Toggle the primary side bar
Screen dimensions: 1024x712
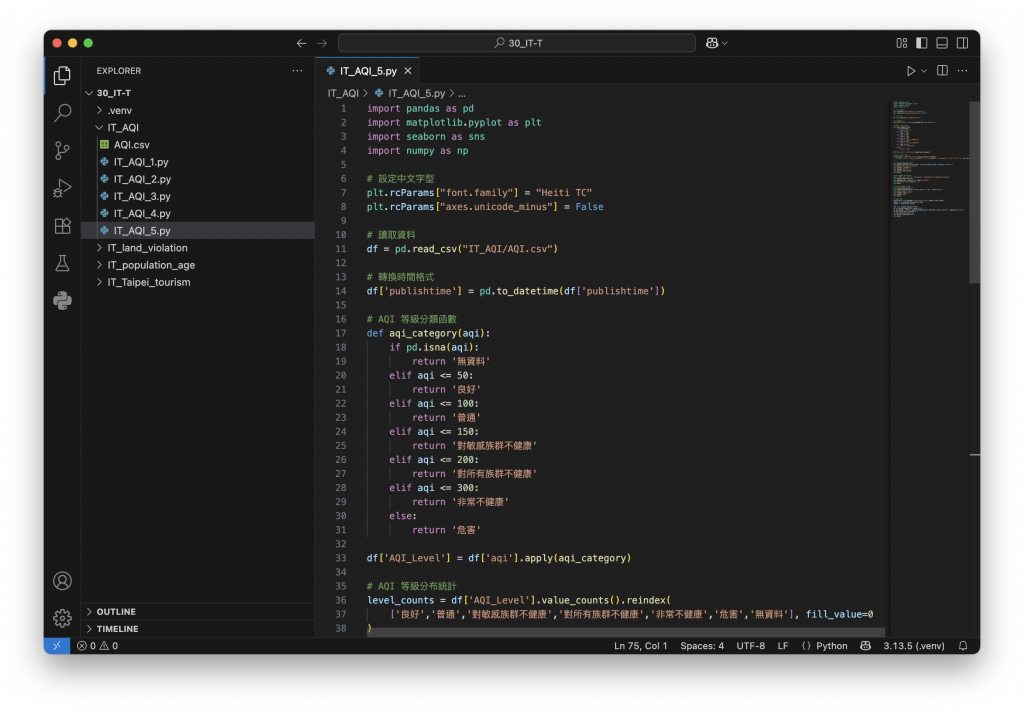(921, 43)
